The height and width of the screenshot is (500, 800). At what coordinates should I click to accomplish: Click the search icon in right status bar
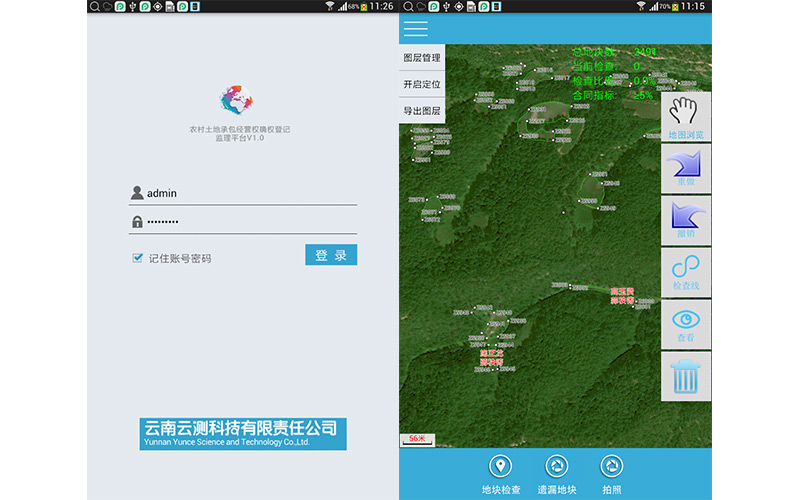(x=408, y=6)
